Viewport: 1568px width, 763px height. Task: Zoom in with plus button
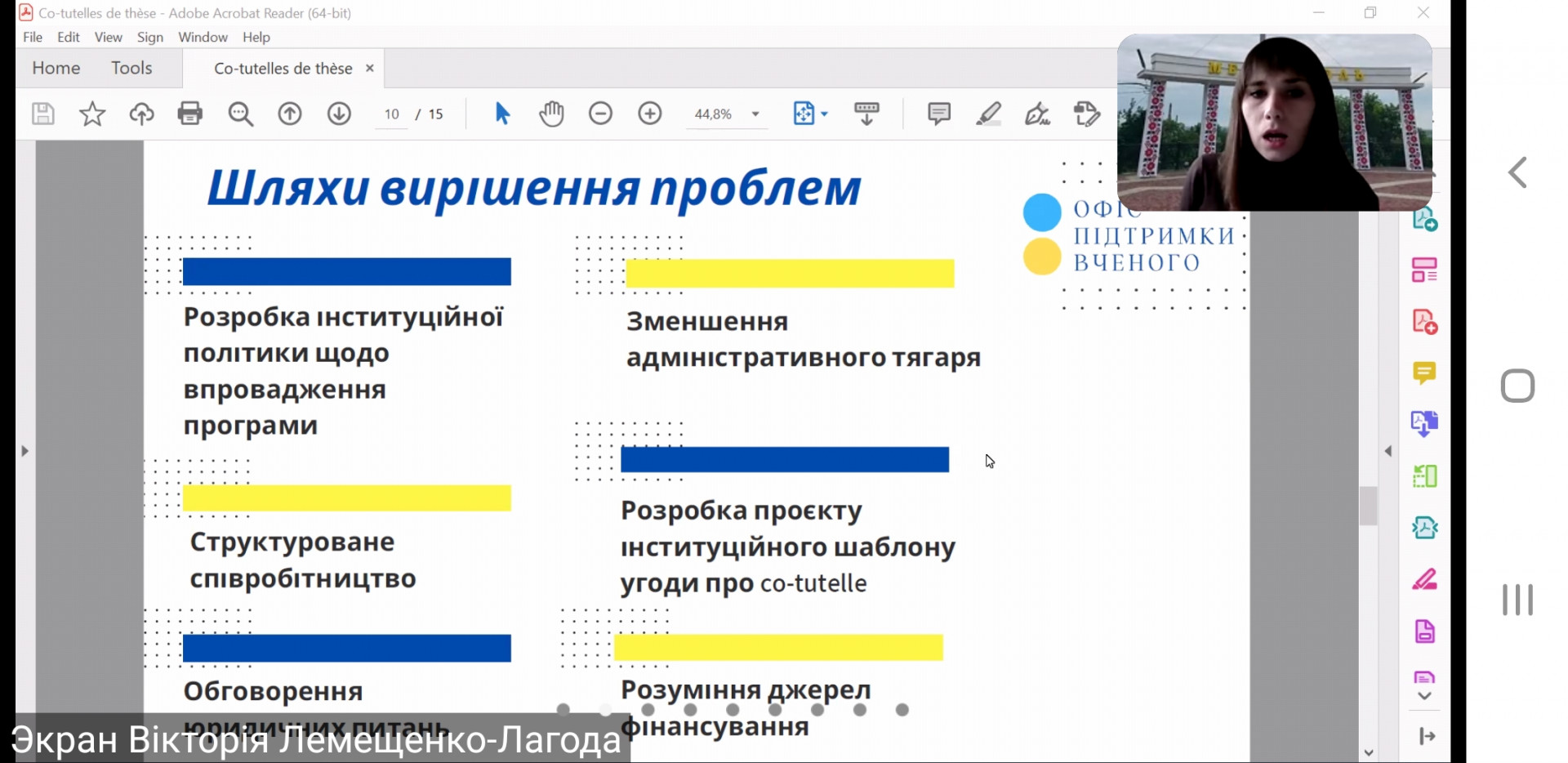click(x=650, y=114)
